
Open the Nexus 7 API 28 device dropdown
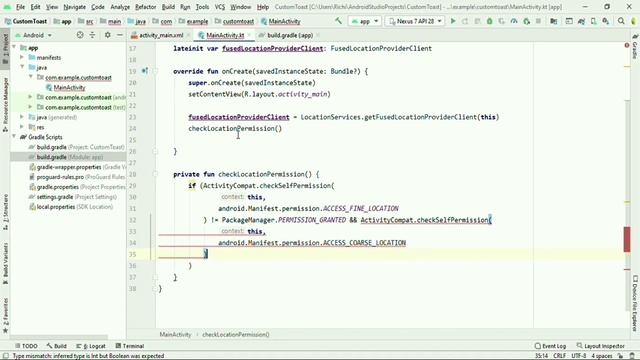(x=415, y=21)
